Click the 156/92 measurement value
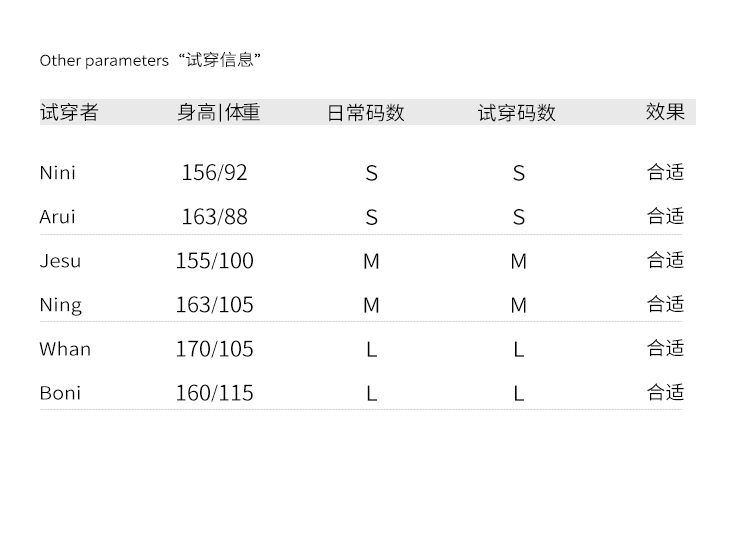The image size is (750, 549). (x=214, y=173)
